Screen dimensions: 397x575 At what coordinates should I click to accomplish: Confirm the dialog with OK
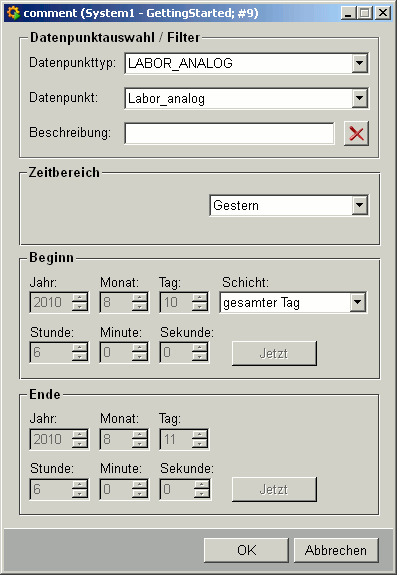(x=246, y=550)
